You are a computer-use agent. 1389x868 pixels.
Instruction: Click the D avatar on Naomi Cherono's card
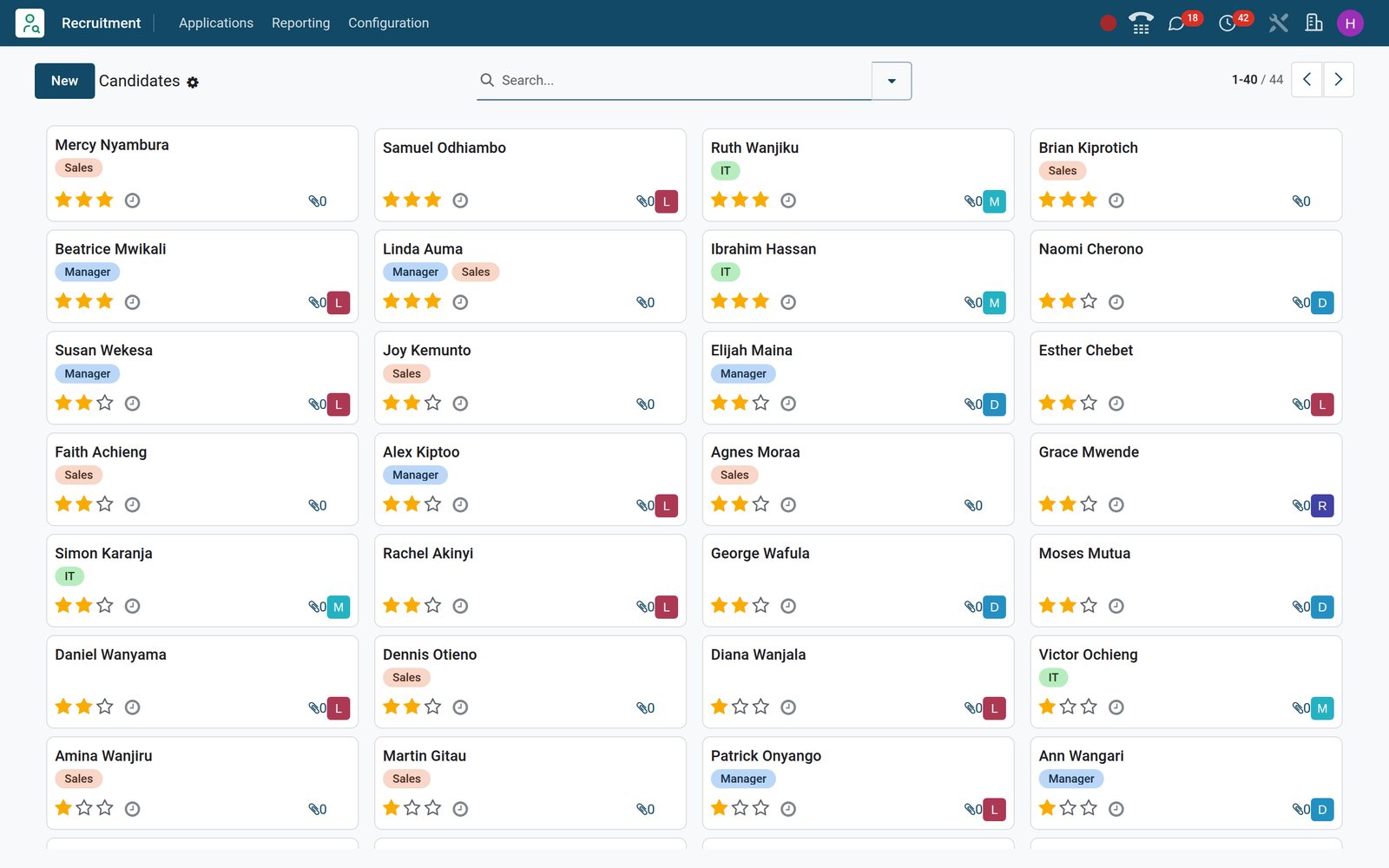point(1322,303)
